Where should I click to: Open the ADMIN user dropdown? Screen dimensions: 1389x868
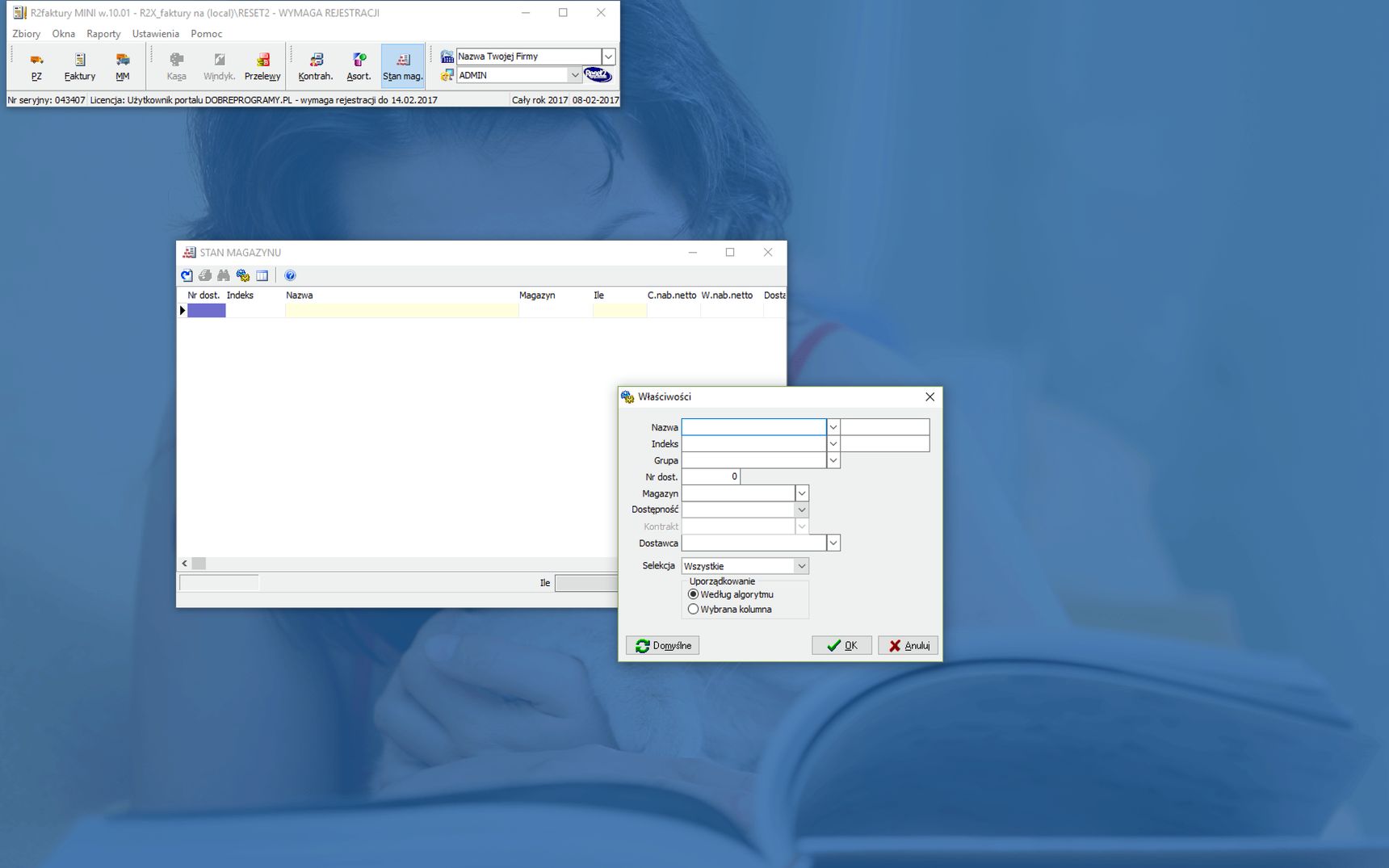pyautogui.click(x=575, y=75)
